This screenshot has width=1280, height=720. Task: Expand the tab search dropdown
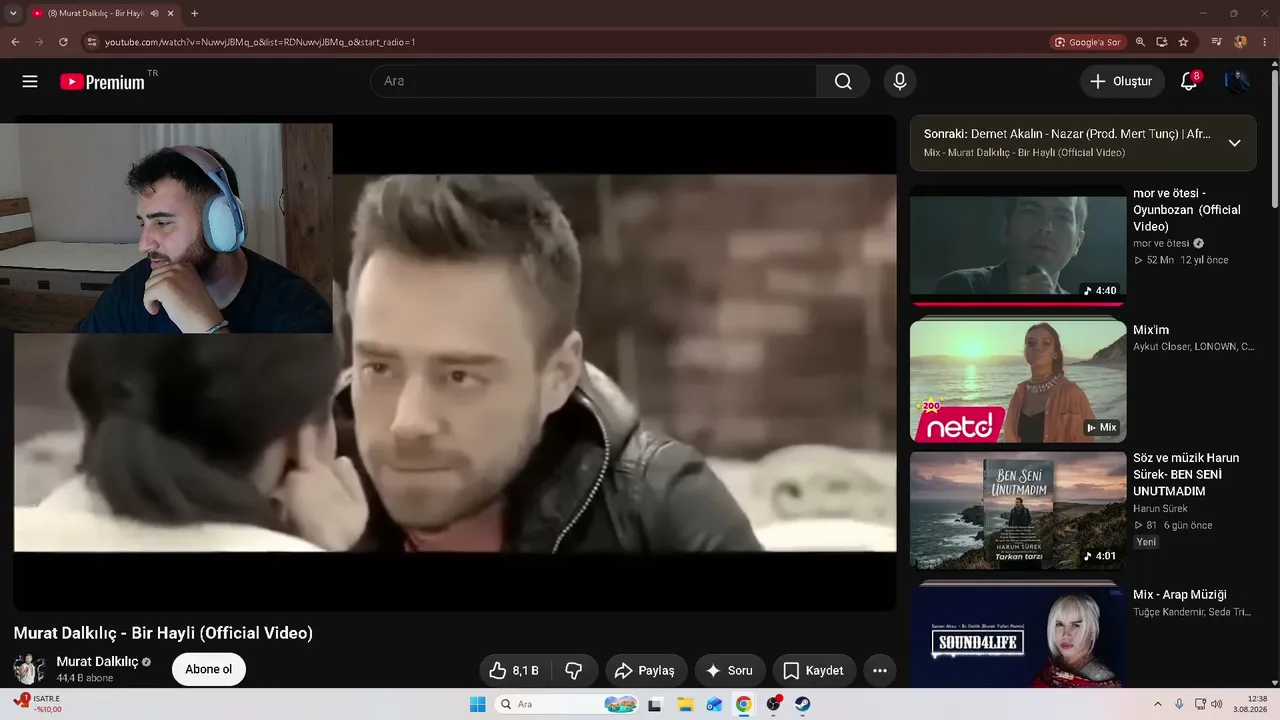(x=13, y=13)
